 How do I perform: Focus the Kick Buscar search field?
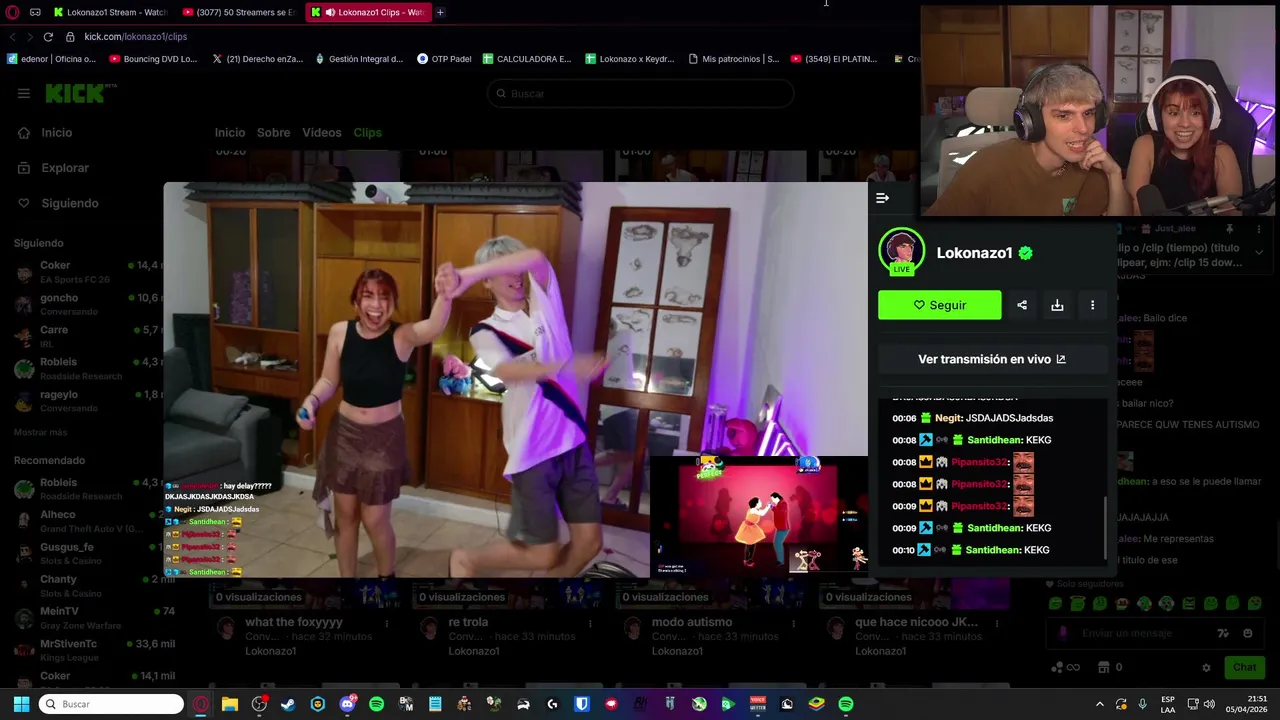coord(640,93)
